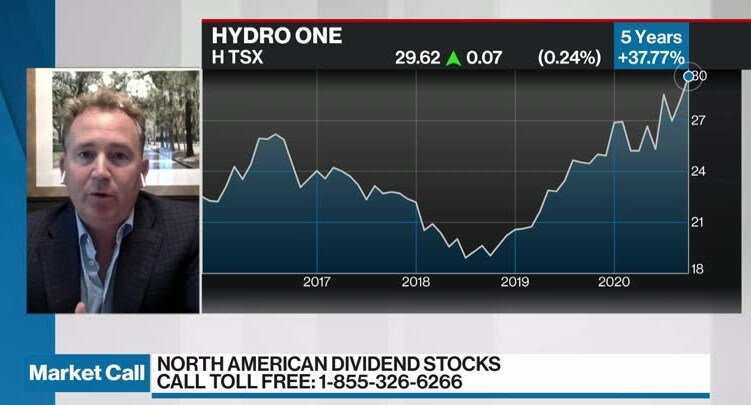Click the 21 price axis label
The image size is (751, 405).
(699, 221)
